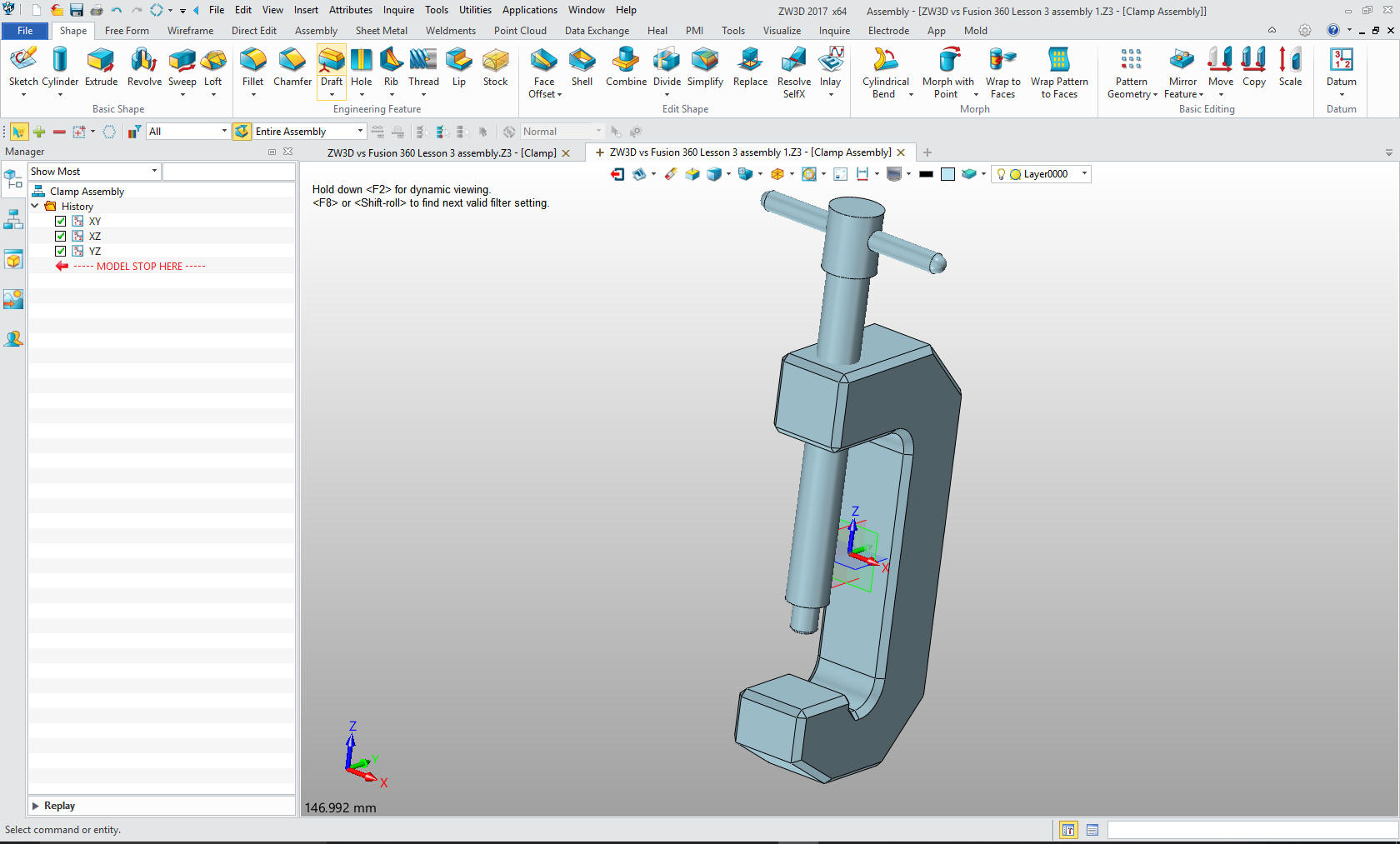Click the Combine tool icon
This screenshot has height=844, width=1400.
[x=626, y=67]
